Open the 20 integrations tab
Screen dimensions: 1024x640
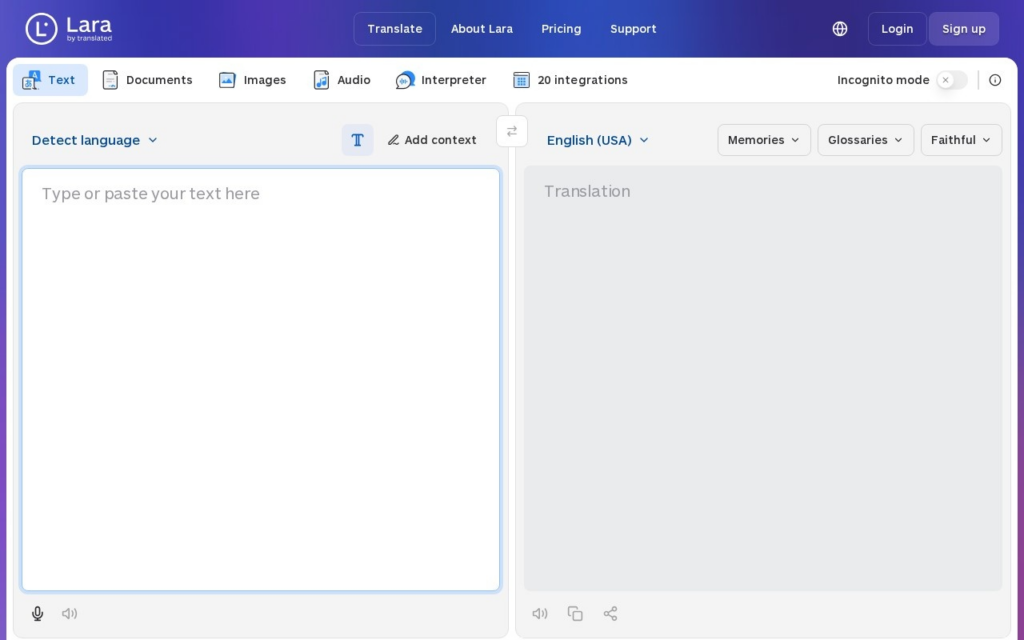pyautogui.click(x=570, y=80)
